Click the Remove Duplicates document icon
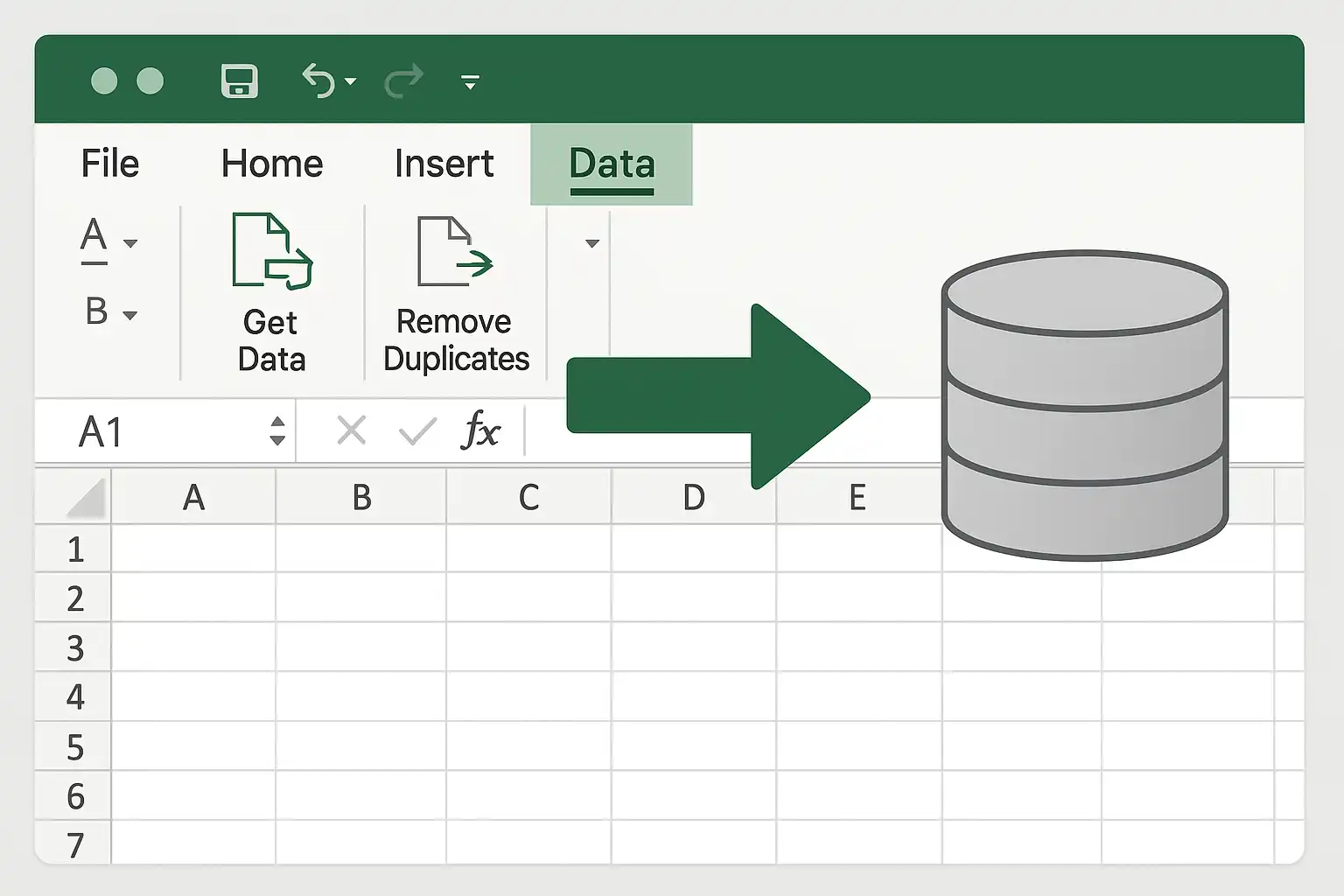Viewport: 1344px width, 896px height. 455,252
